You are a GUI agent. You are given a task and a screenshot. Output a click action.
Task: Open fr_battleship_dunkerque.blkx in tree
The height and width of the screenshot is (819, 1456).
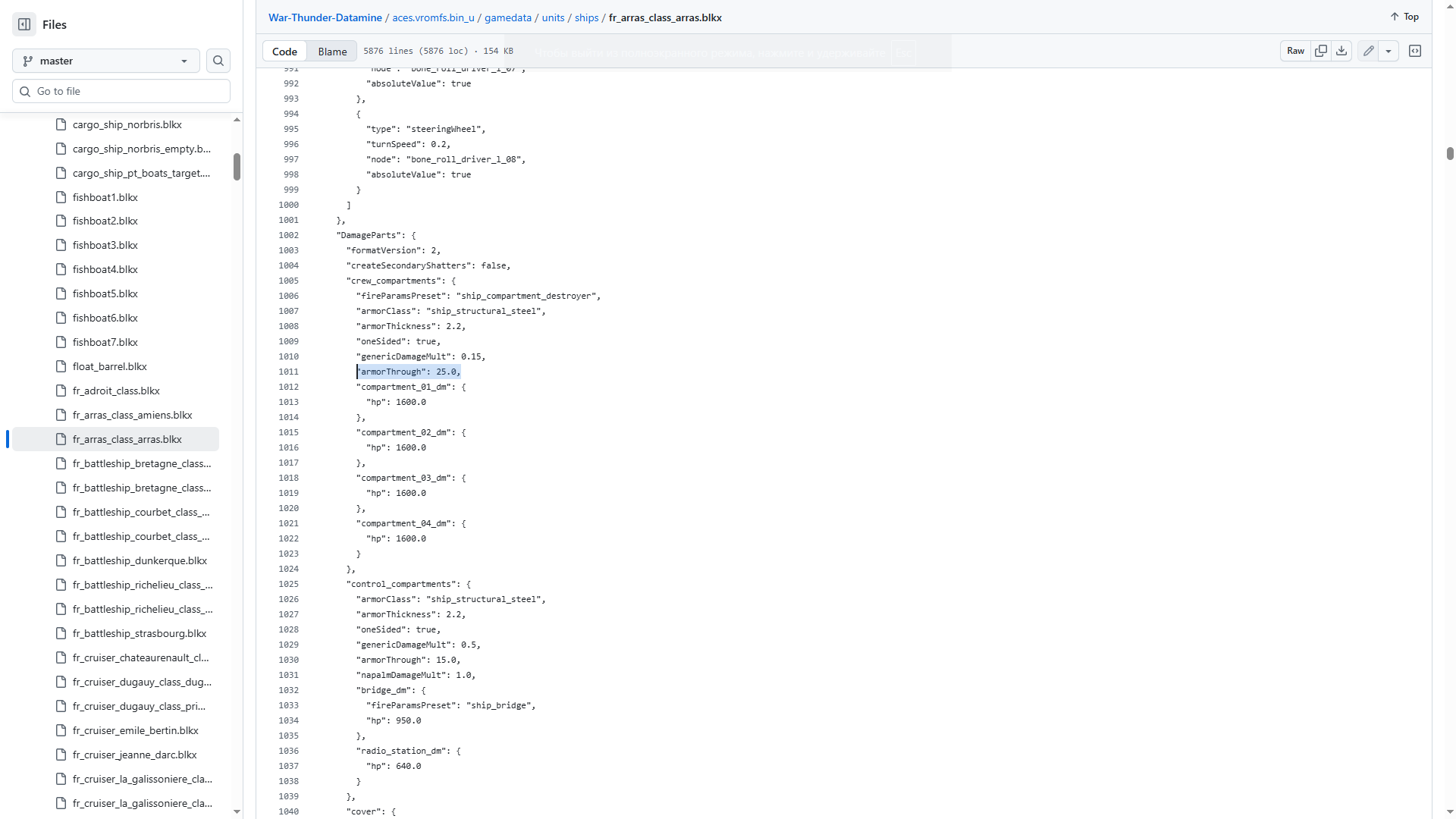coord(140,560)
